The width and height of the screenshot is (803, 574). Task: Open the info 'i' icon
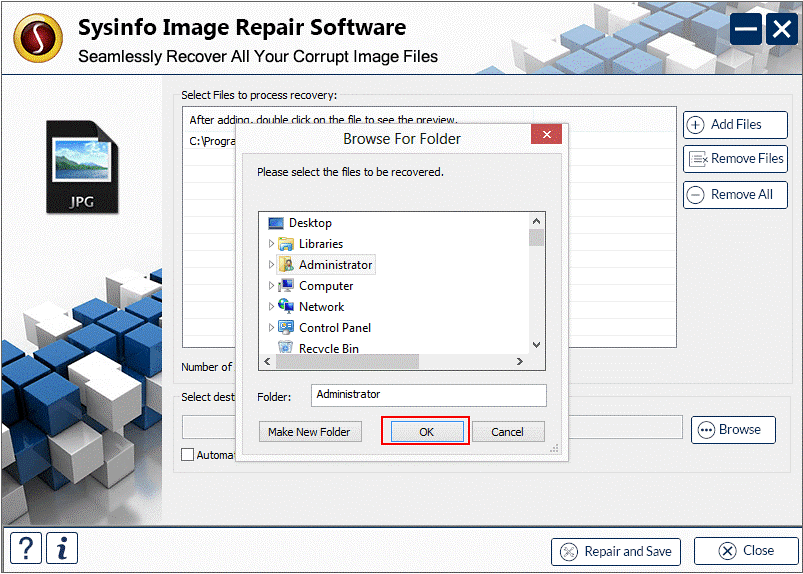(62, 548)
